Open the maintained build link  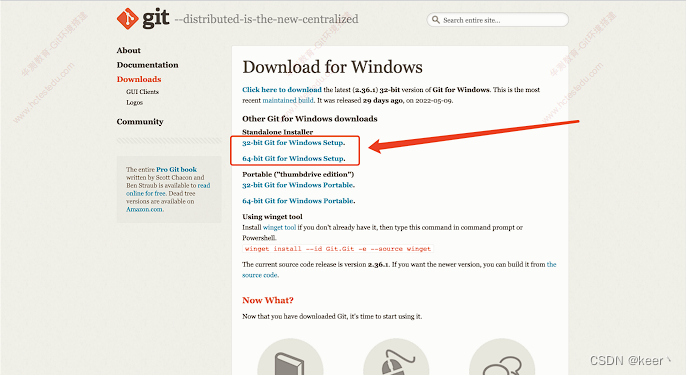click(288, 100)
